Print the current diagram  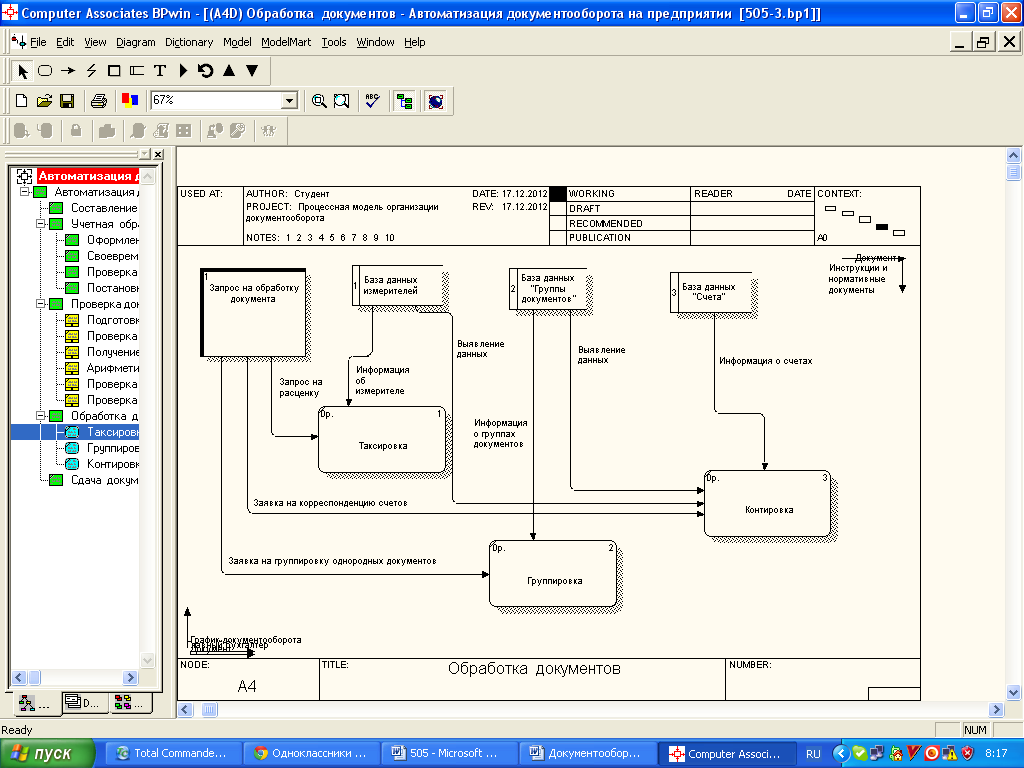click(99, 101)
